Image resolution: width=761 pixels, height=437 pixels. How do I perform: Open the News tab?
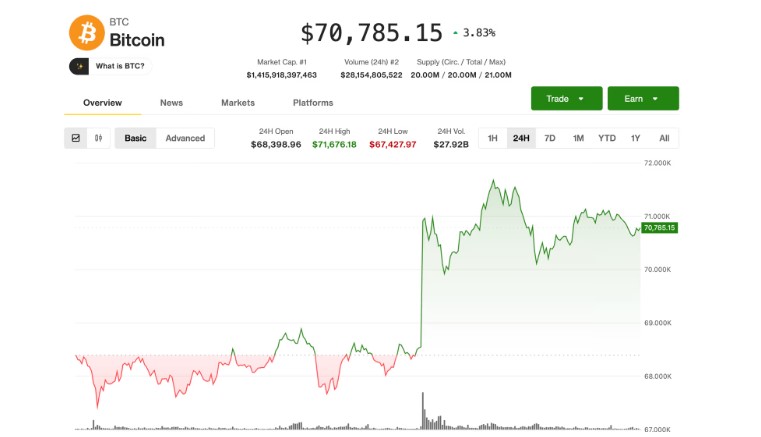click(171, 103)
